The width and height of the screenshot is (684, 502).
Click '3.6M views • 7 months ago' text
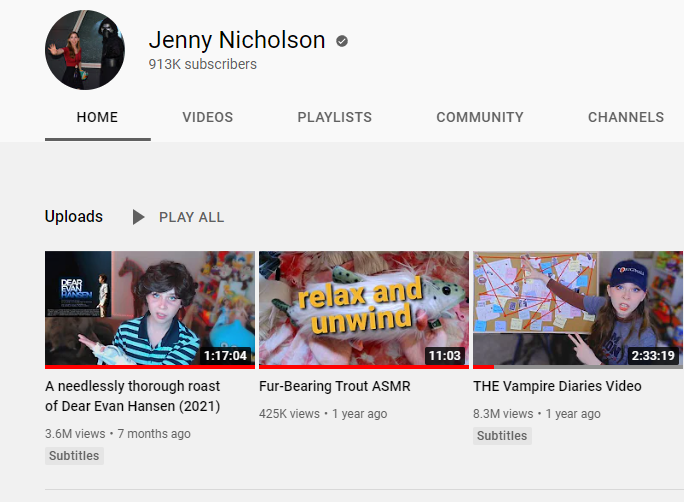[x=118, y=434]
